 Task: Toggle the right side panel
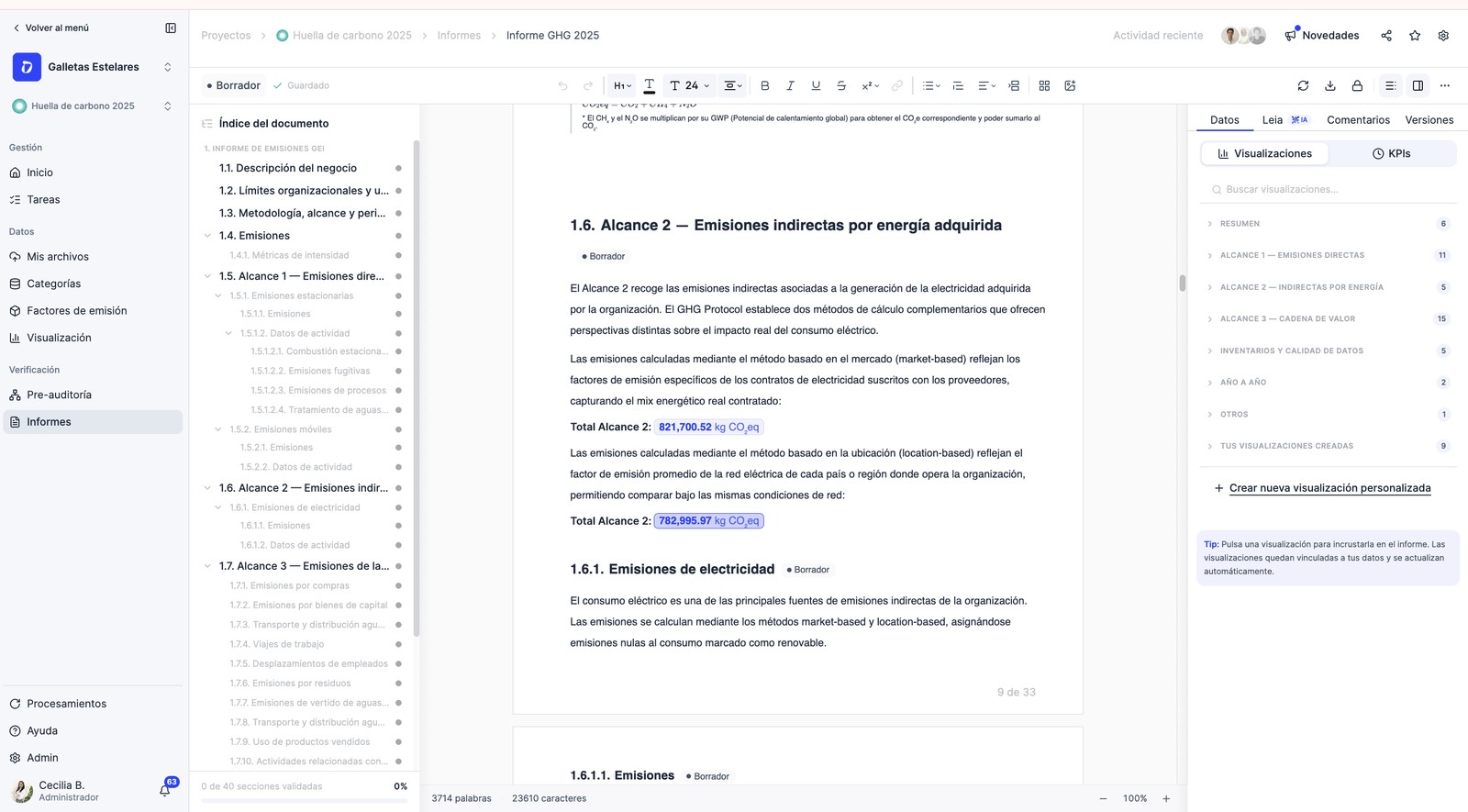click(1418, 85)
